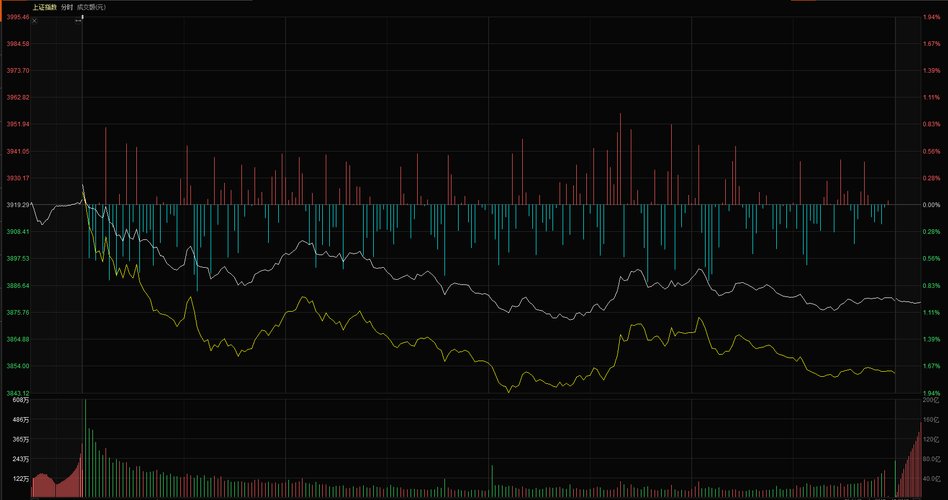Click the double-arrow expand icon on the auction panel
Screen dimensions: 948x500
tap(78, 21)
